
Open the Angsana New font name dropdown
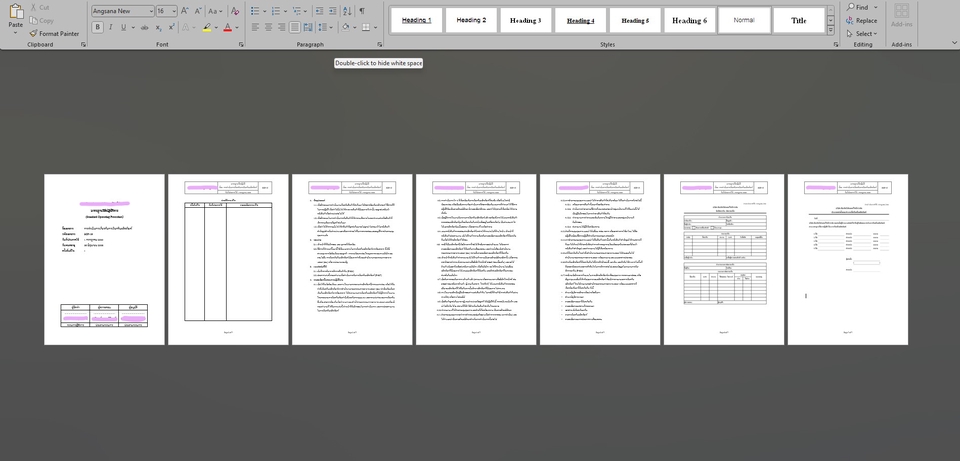pyautogui.click(x=151, y=11)
